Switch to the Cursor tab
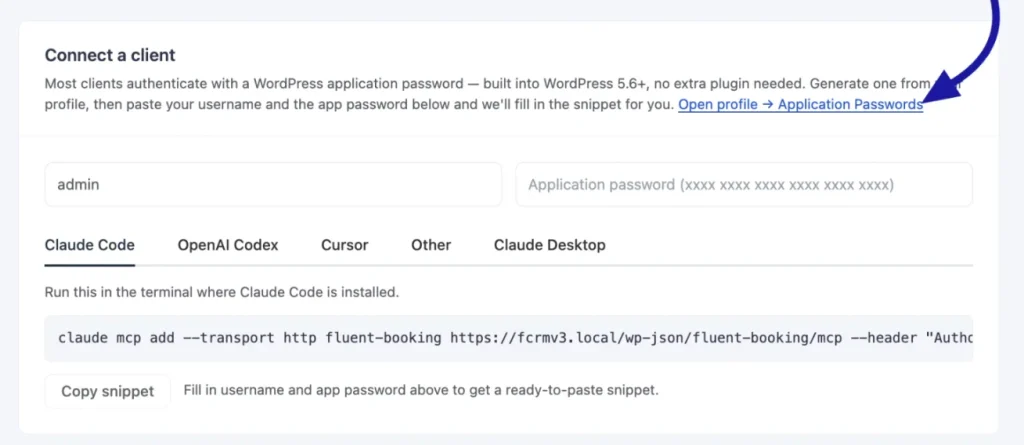This screenshot has width=1024, height=445. coord(345,245)
